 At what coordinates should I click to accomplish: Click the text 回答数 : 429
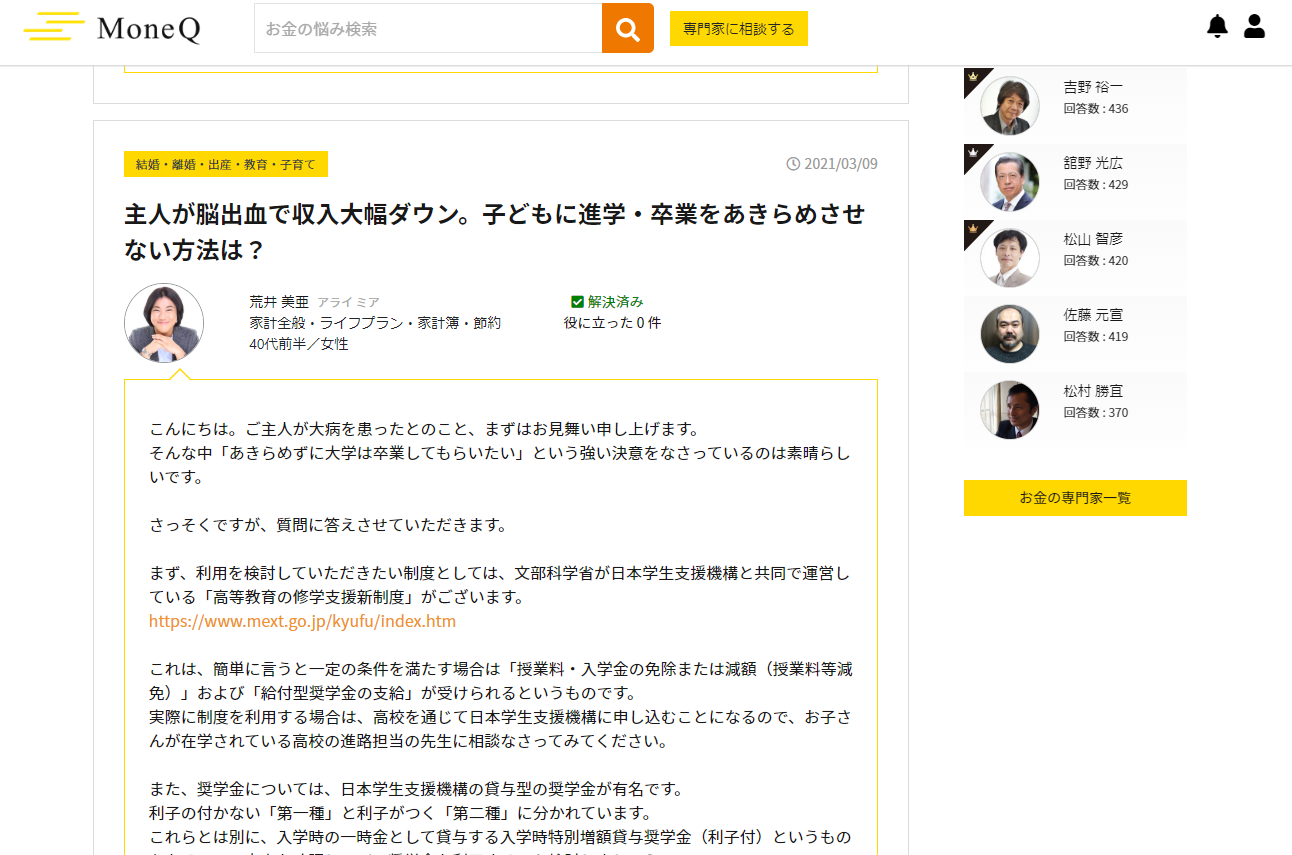(1095, 185)
